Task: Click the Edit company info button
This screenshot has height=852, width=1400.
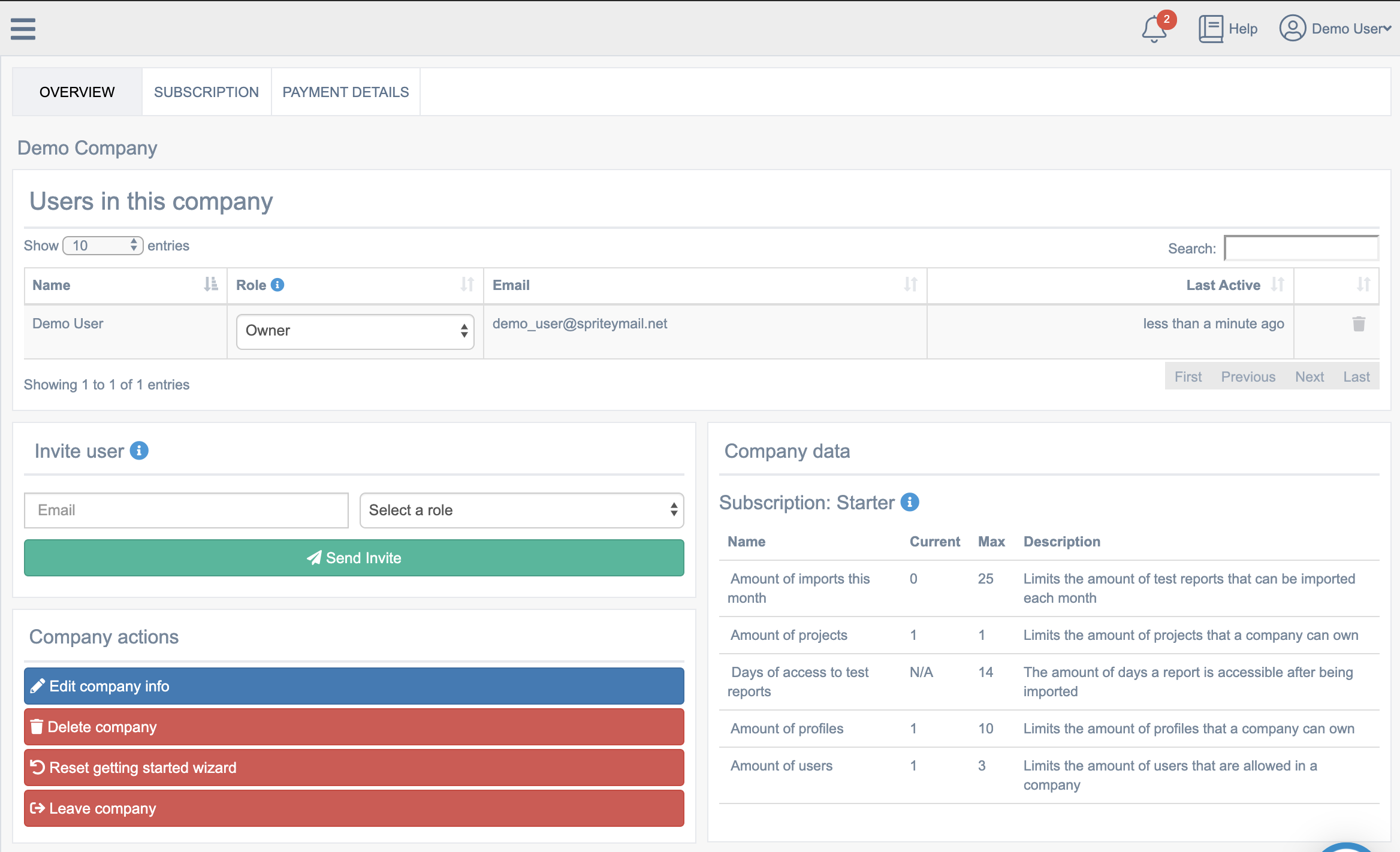Action: point(354,686)
